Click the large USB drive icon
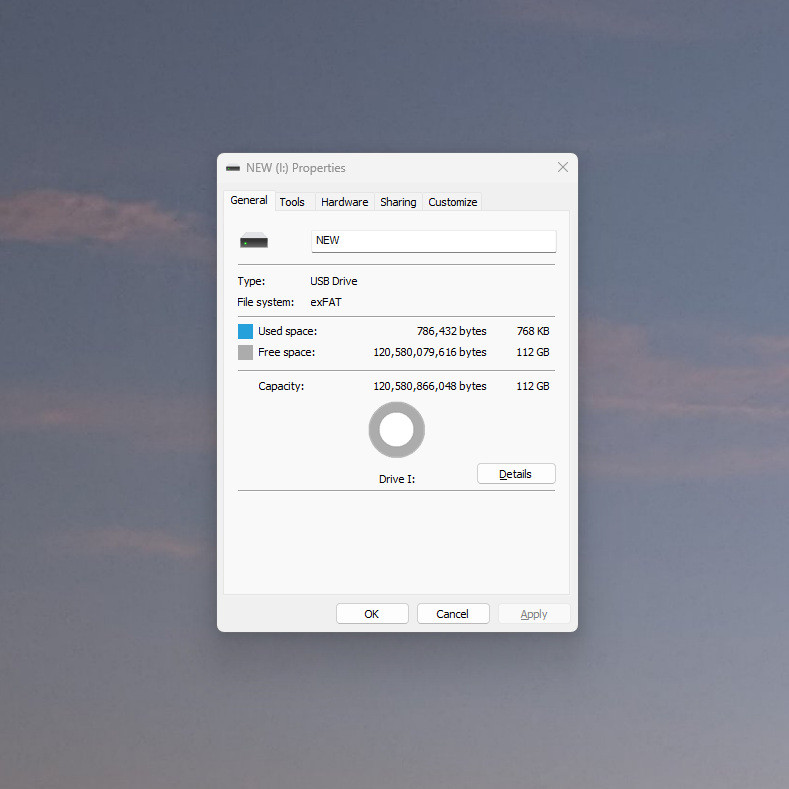This screenshot has width=789, height=789. pyautogui.click(x=254, y=241)
